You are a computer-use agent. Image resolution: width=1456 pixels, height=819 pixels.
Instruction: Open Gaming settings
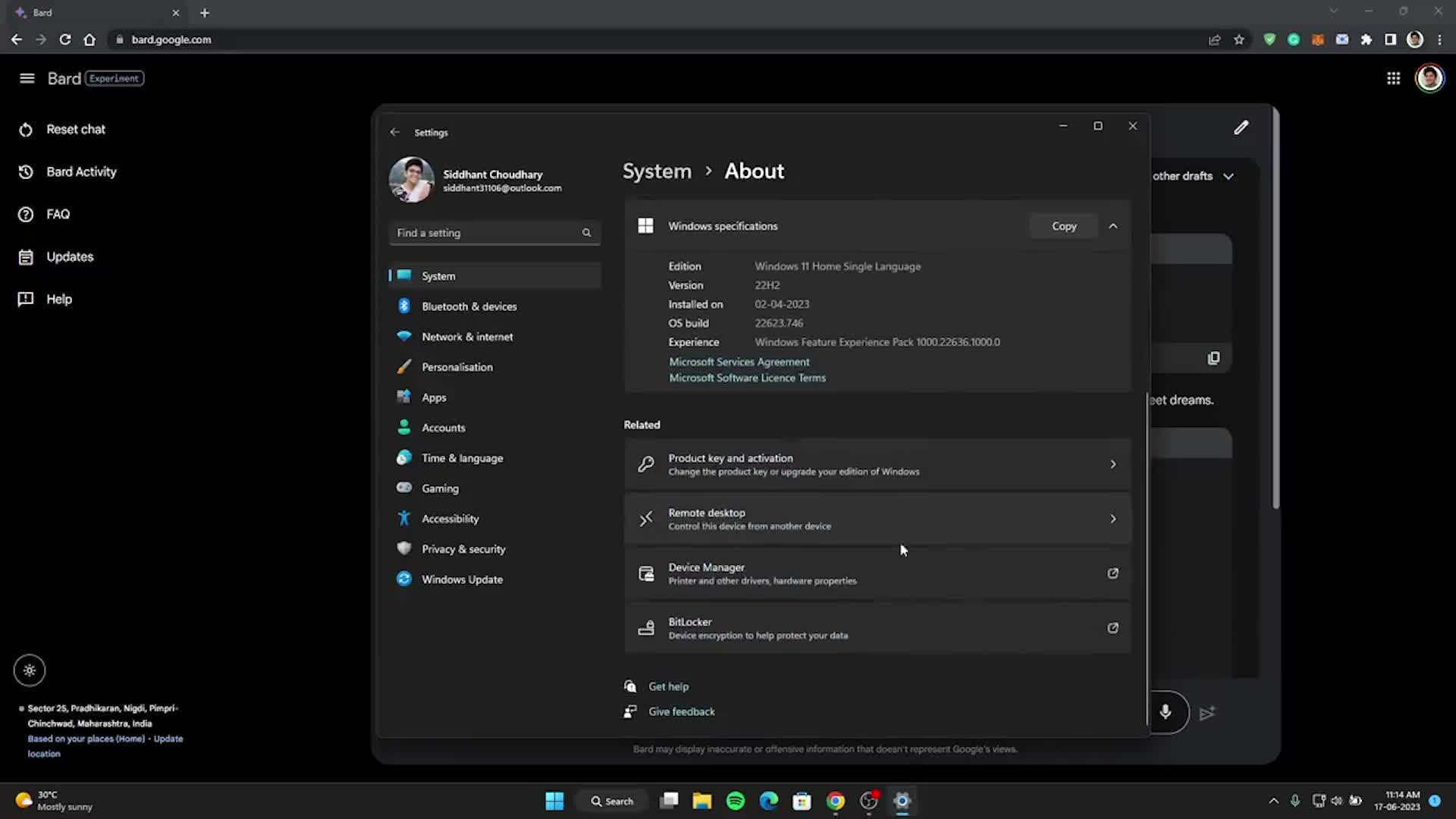pos(494,488)
